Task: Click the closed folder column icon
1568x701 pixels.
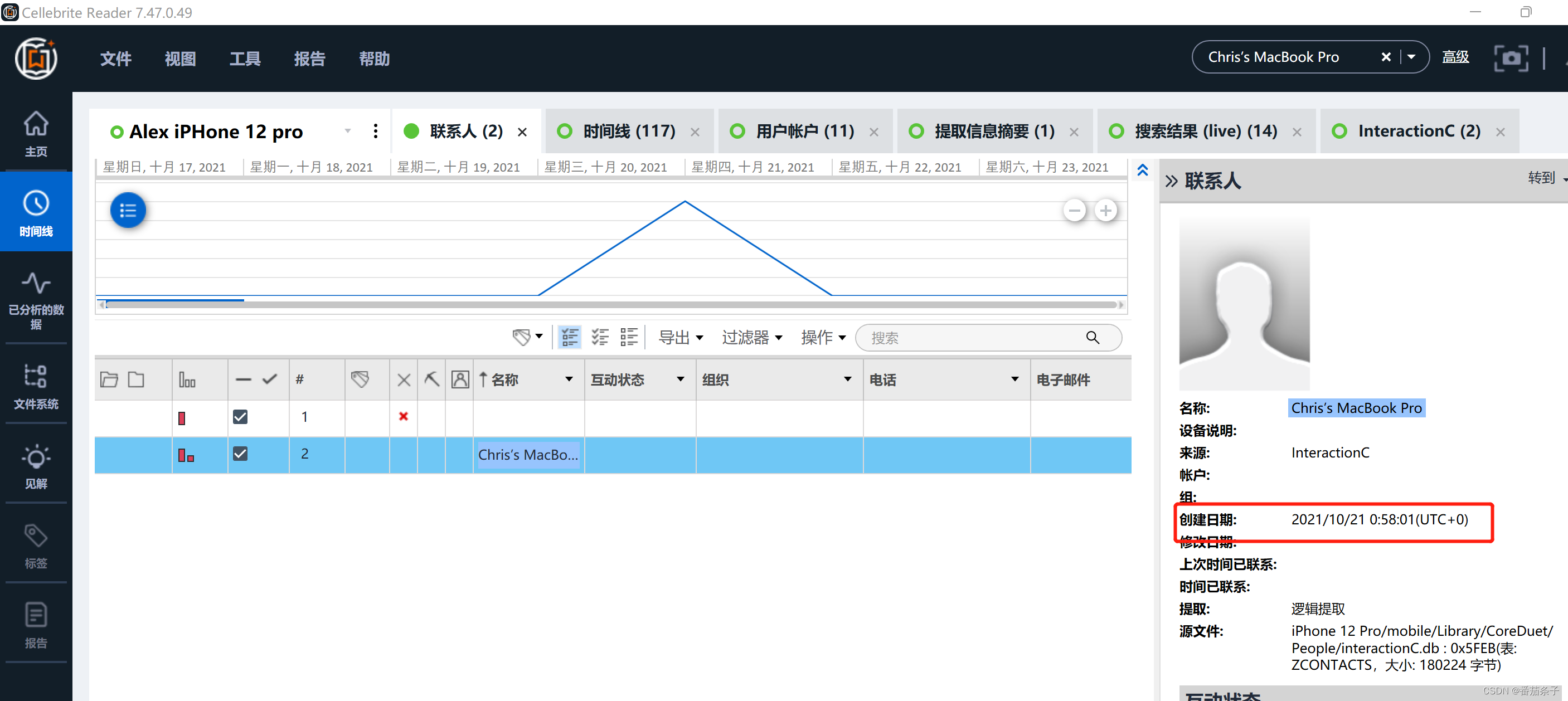Action: click(137, 379)
